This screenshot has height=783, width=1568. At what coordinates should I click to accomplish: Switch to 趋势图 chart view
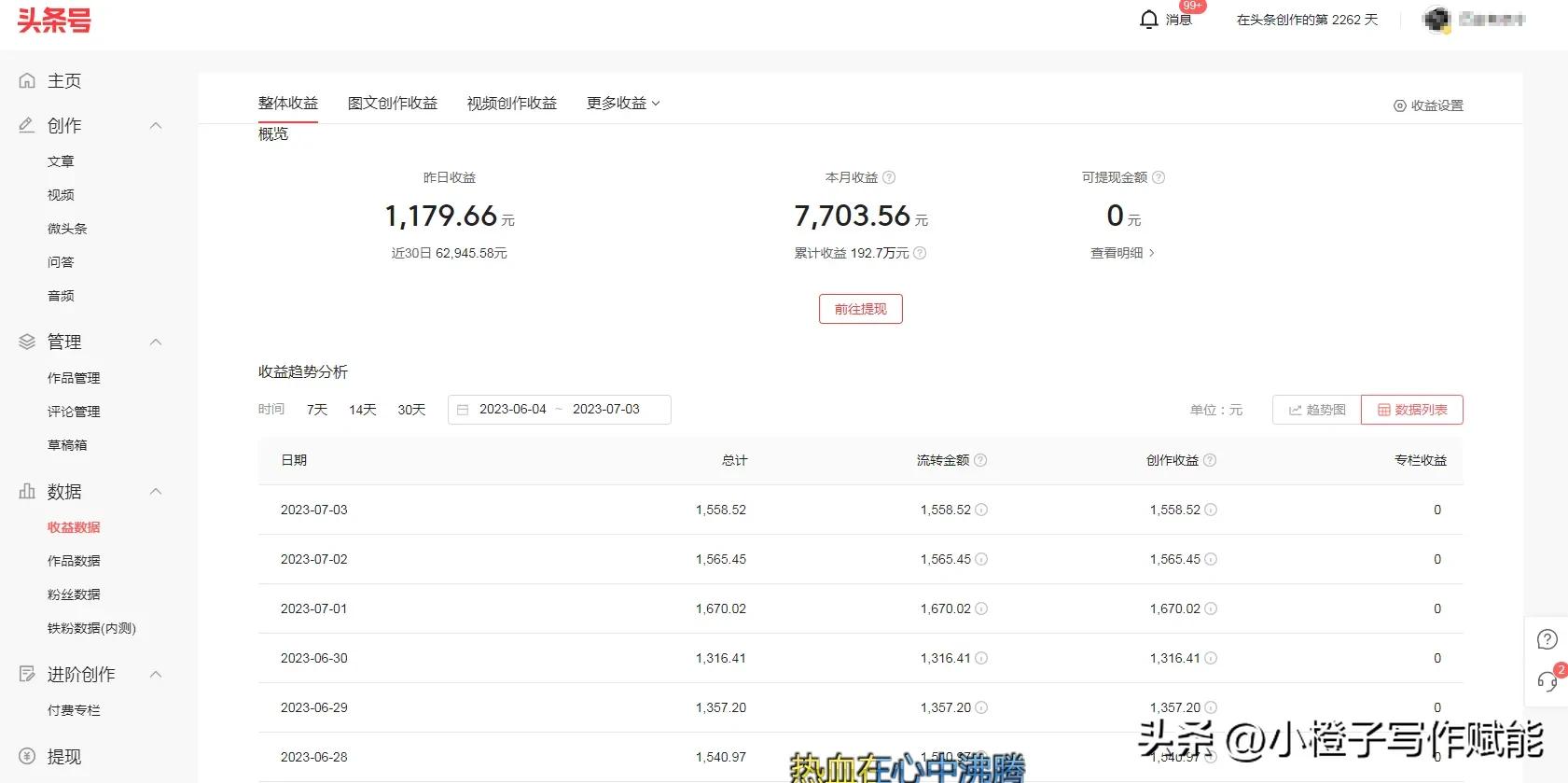pyautogui.click(x=1317, y=410)
